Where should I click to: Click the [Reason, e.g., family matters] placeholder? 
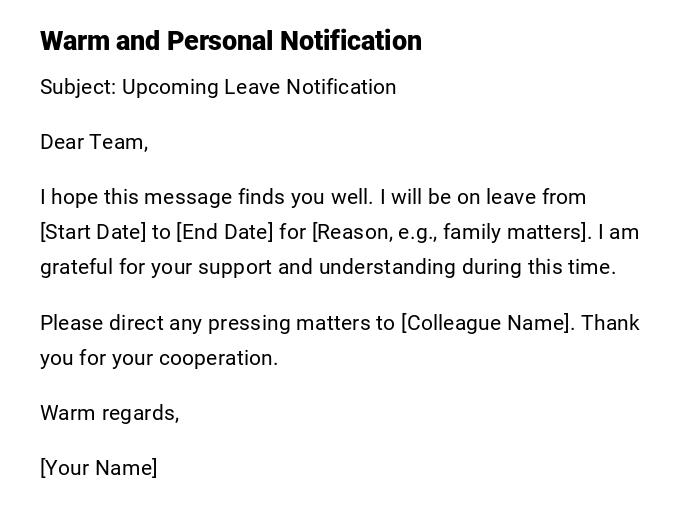[x=451, y=232]
